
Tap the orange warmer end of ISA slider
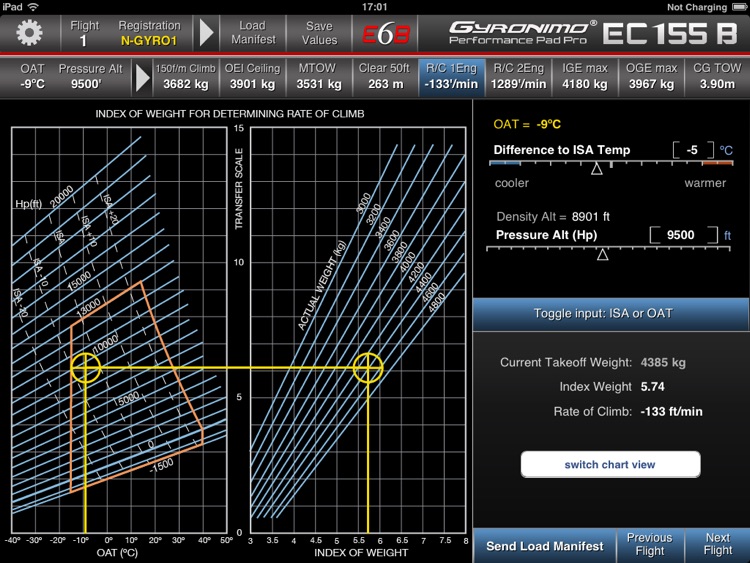[x=717, y=164]
